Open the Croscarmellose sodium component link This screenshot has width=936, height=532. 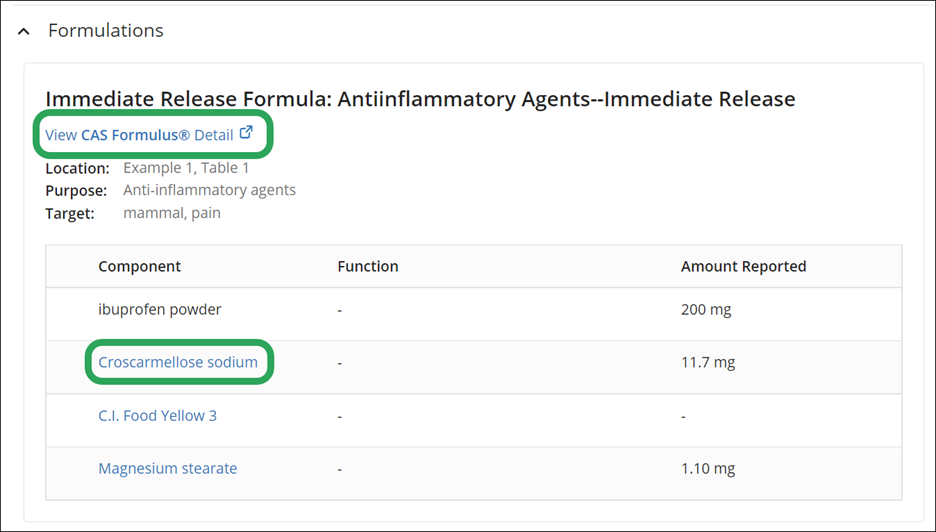click(178, 362)
